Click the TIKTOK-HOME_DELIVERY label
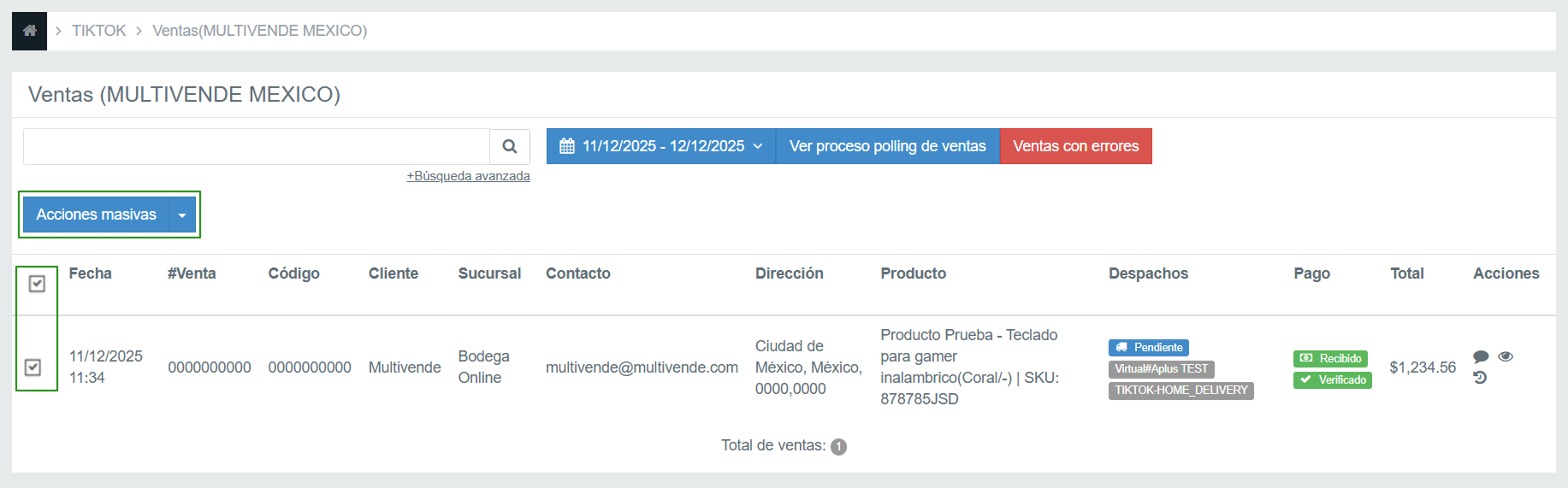Screen dimensions: 1568x488 pyautogui.click(x=1180, y=391)
